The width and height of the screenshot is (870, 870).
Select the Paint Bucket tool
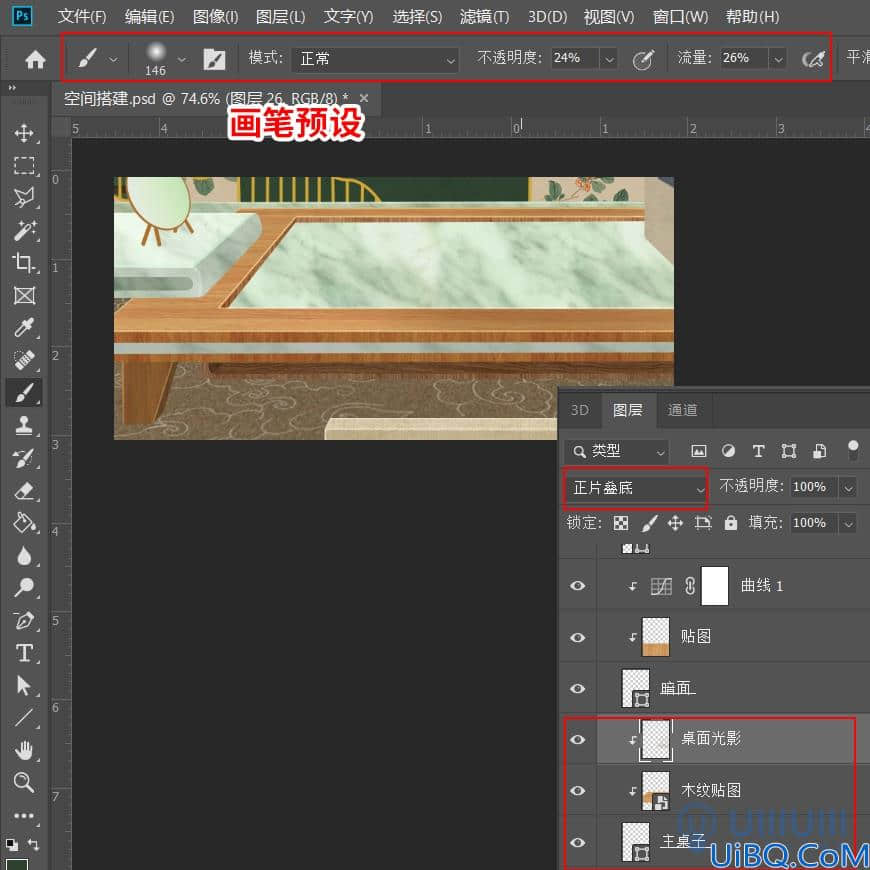[24, 523]
